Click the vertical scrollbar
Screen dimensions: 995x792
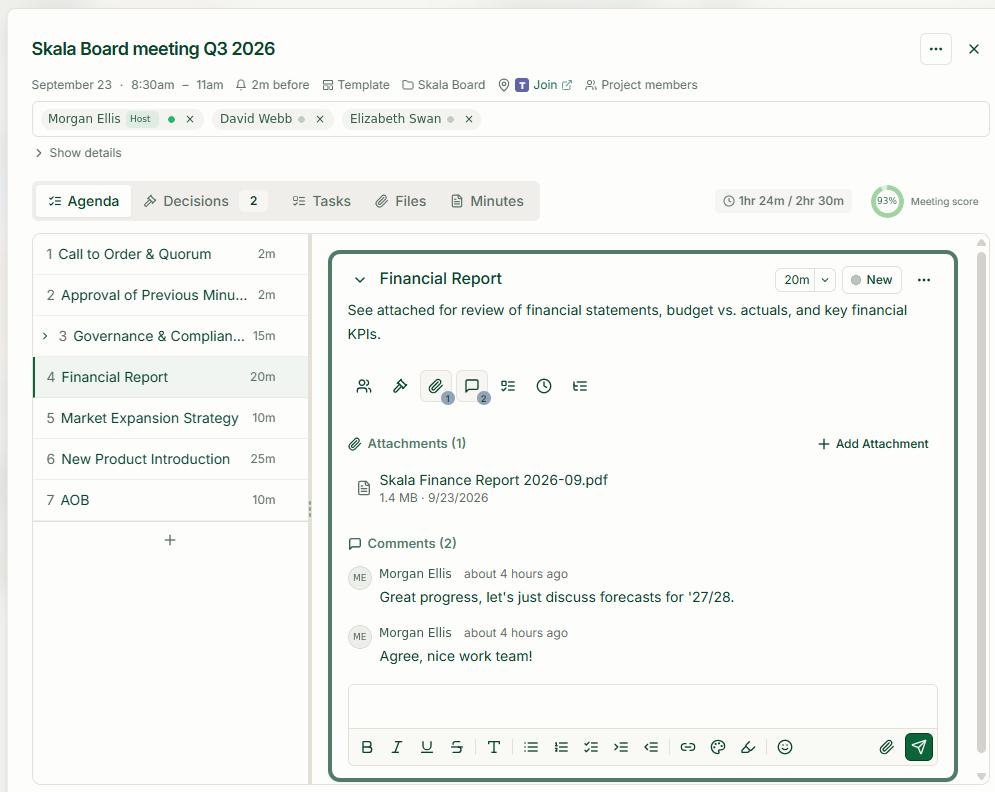[981, 501]
